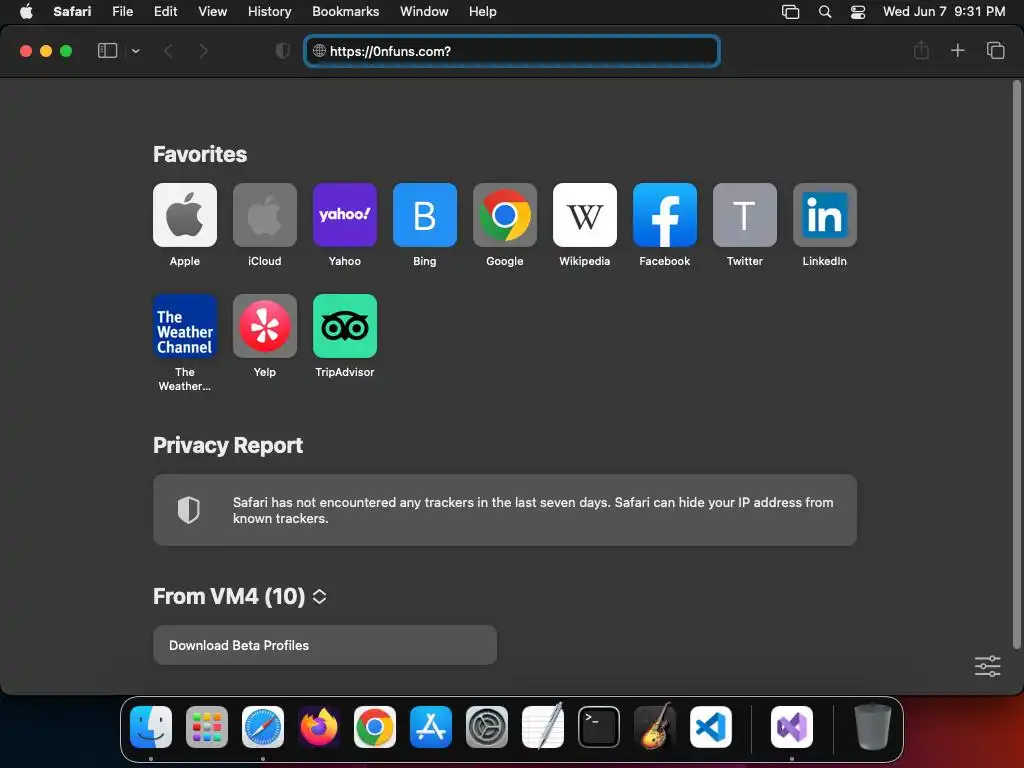Open start page customization settings icon
The width and height of the screenshot is (1024, 768).
tap(987, 666)
